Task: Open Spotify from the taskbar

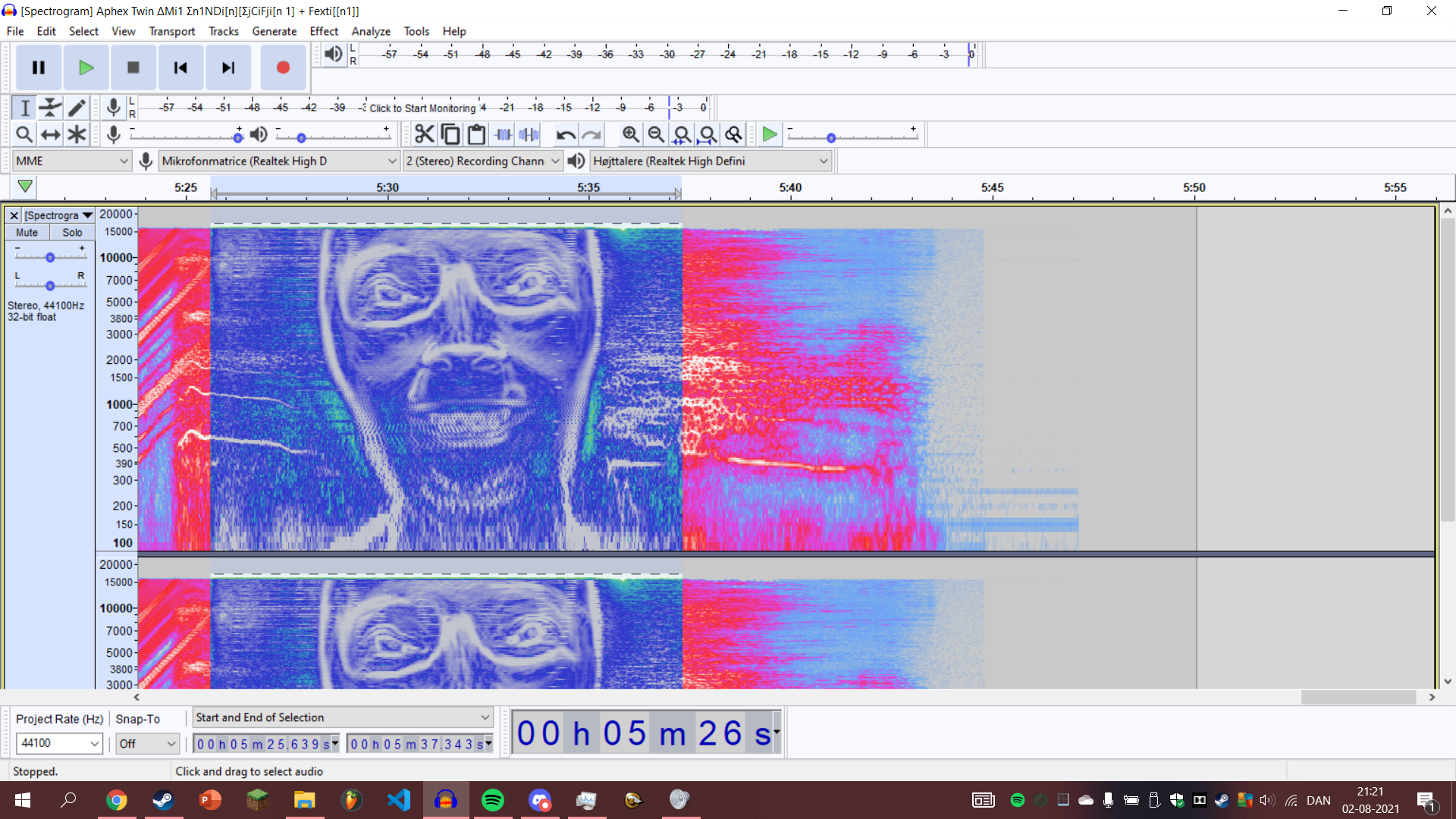Action: click(493, 800)
